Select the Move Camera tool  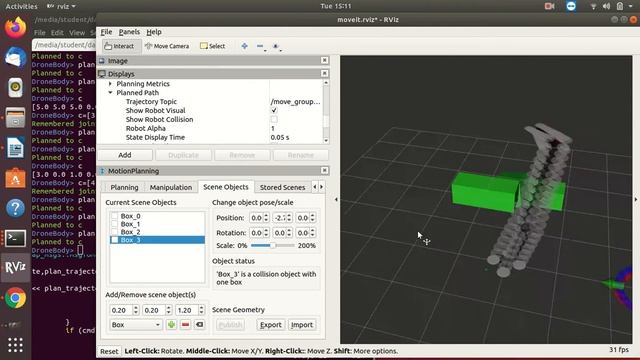click(x=167, y=46)
